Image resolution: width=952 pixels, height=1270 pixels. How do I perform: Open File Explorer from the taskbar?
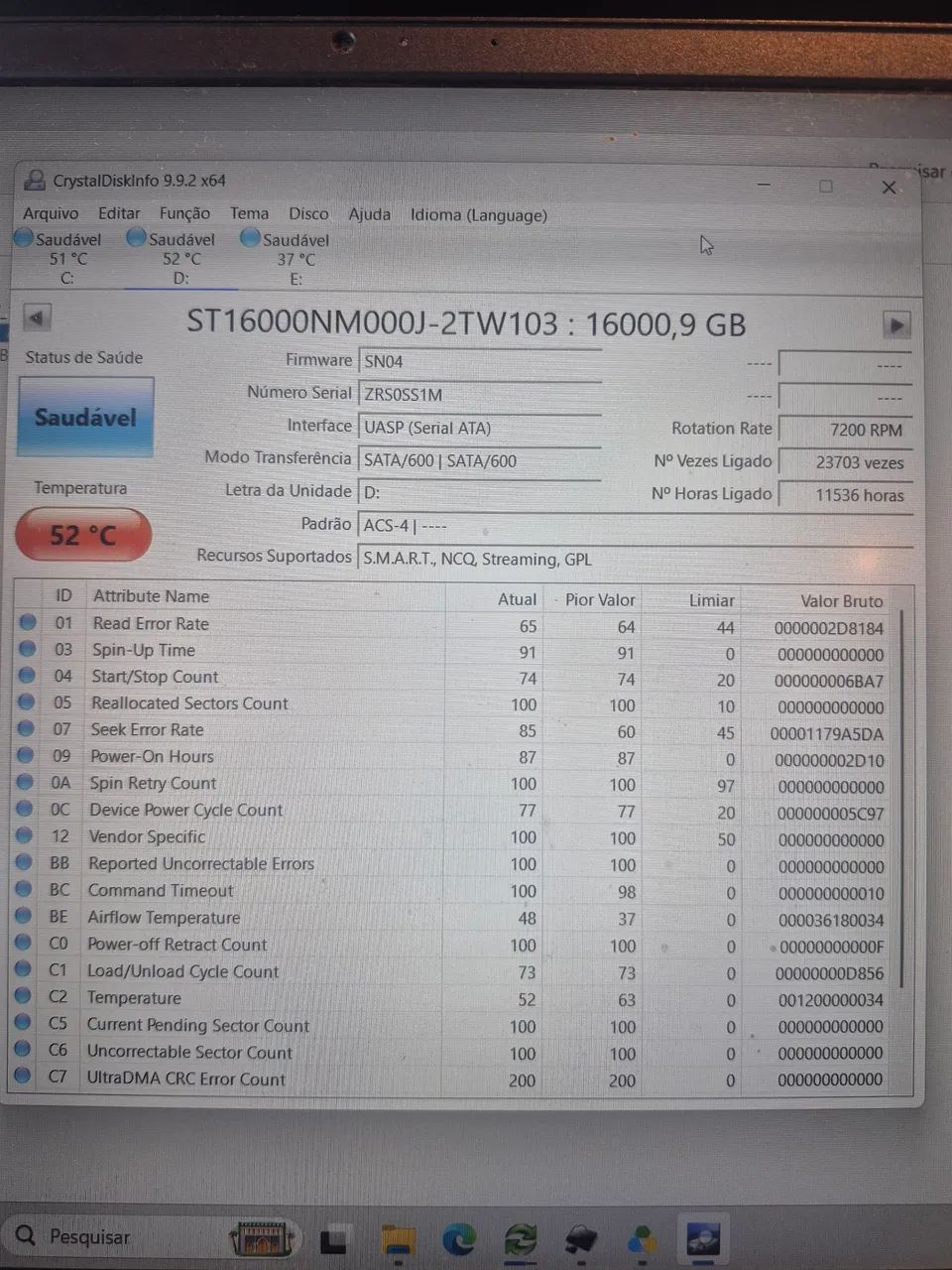pos(399,1240)
